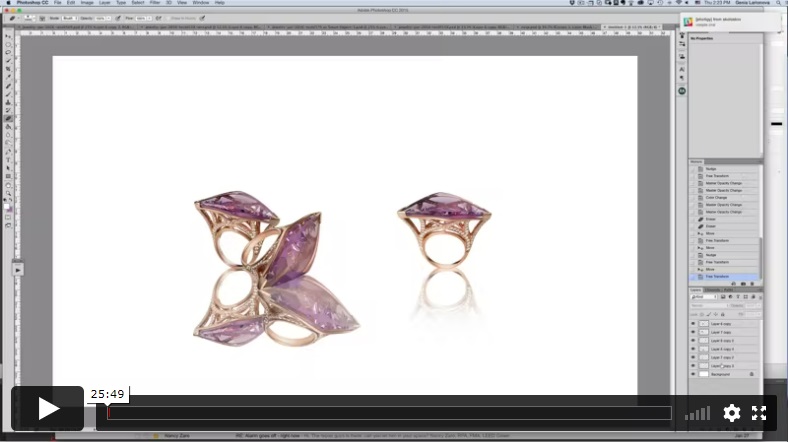Select the Eyedropper tool

[9, 77]
